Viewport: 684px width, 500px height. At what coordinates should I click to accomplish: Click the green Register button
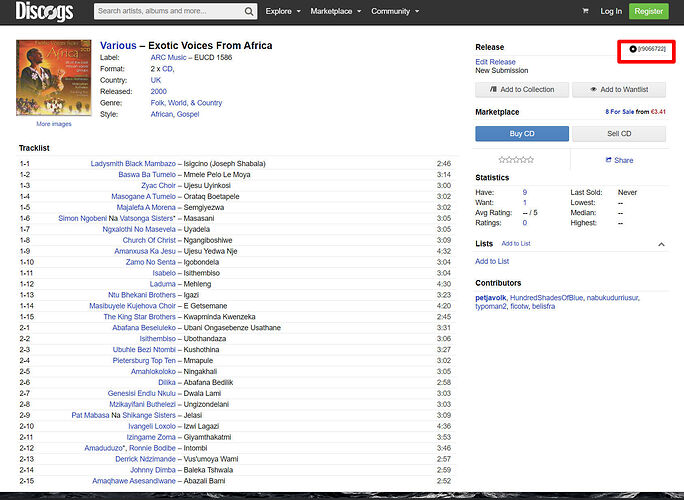coord(648,11)
